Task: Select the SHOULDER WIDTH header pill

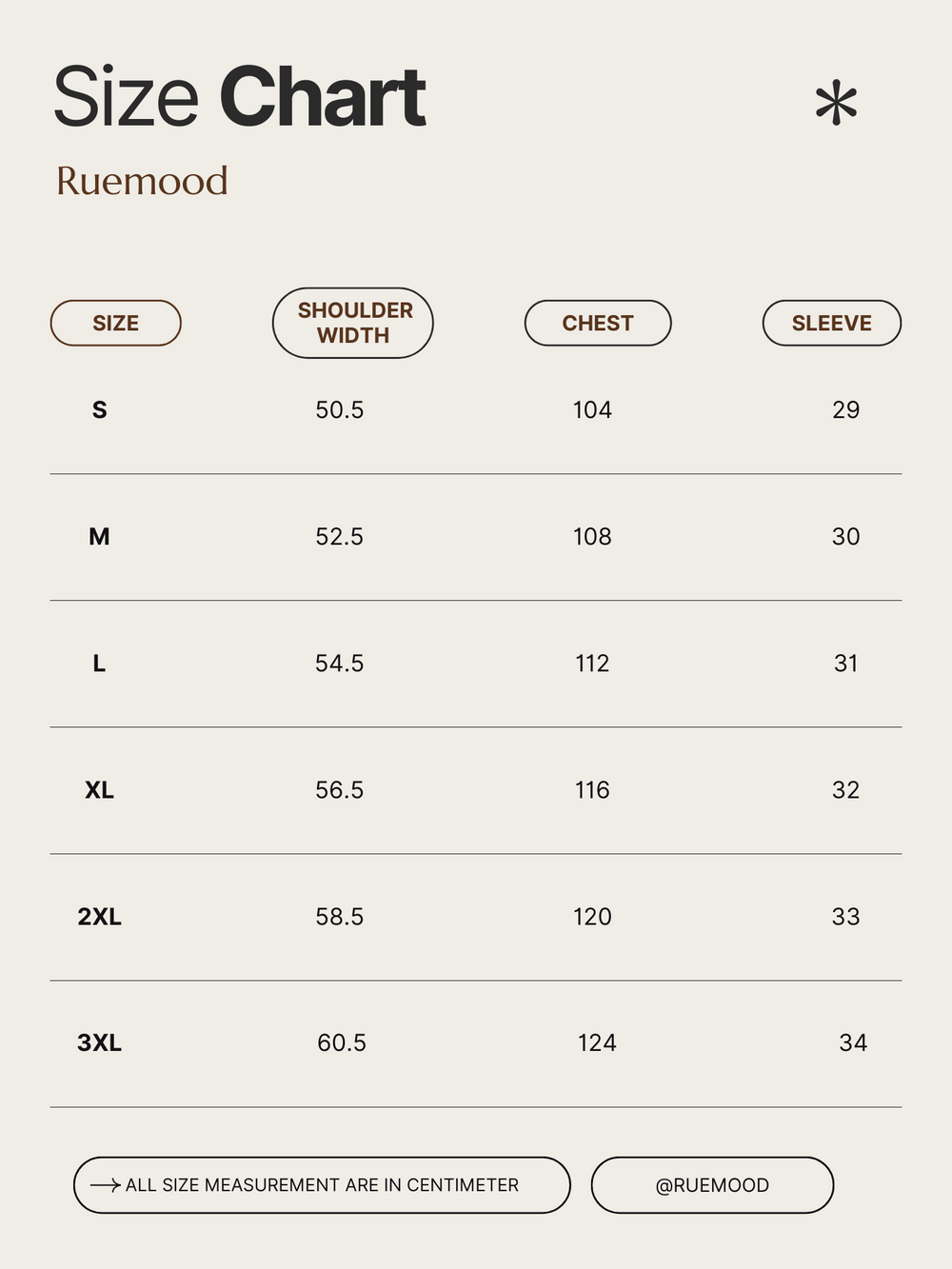Action: tap(353, 323)
